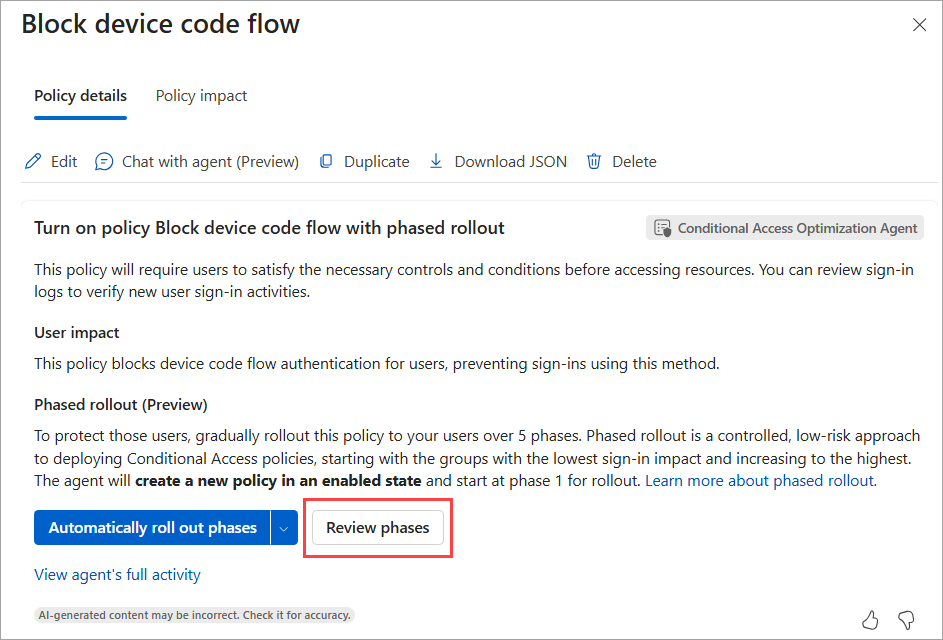Open Chat with agent speech bubble icon
The width and height of the screenshot is (943, 640).
104,162
